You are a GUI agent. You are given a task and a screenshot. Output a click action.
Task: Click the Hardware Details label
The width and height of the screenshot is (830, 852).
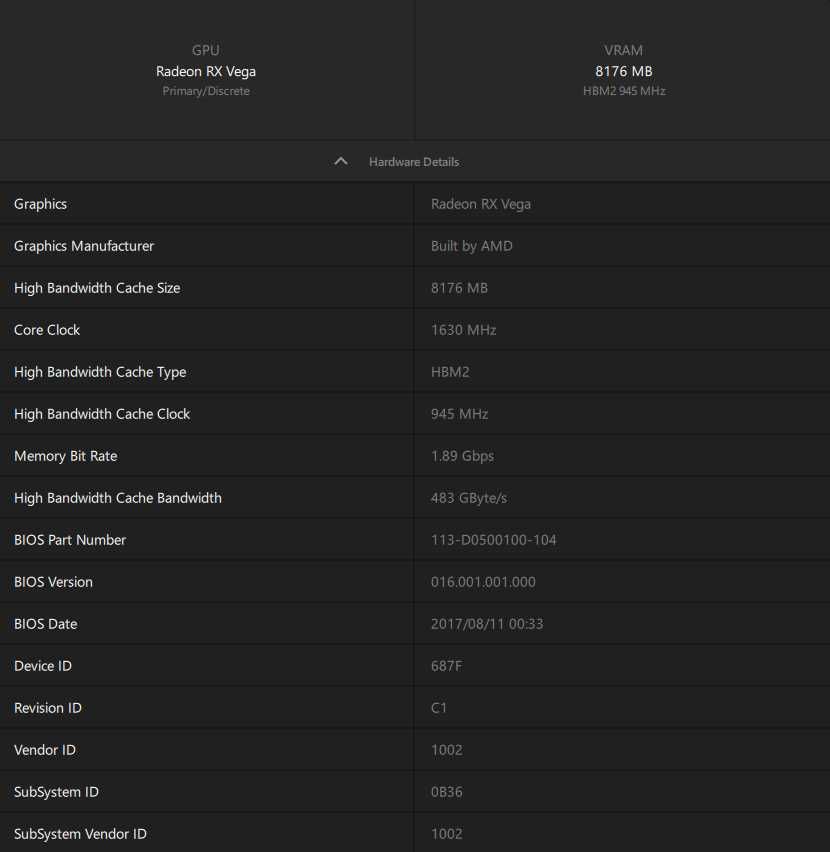(414, 162)
